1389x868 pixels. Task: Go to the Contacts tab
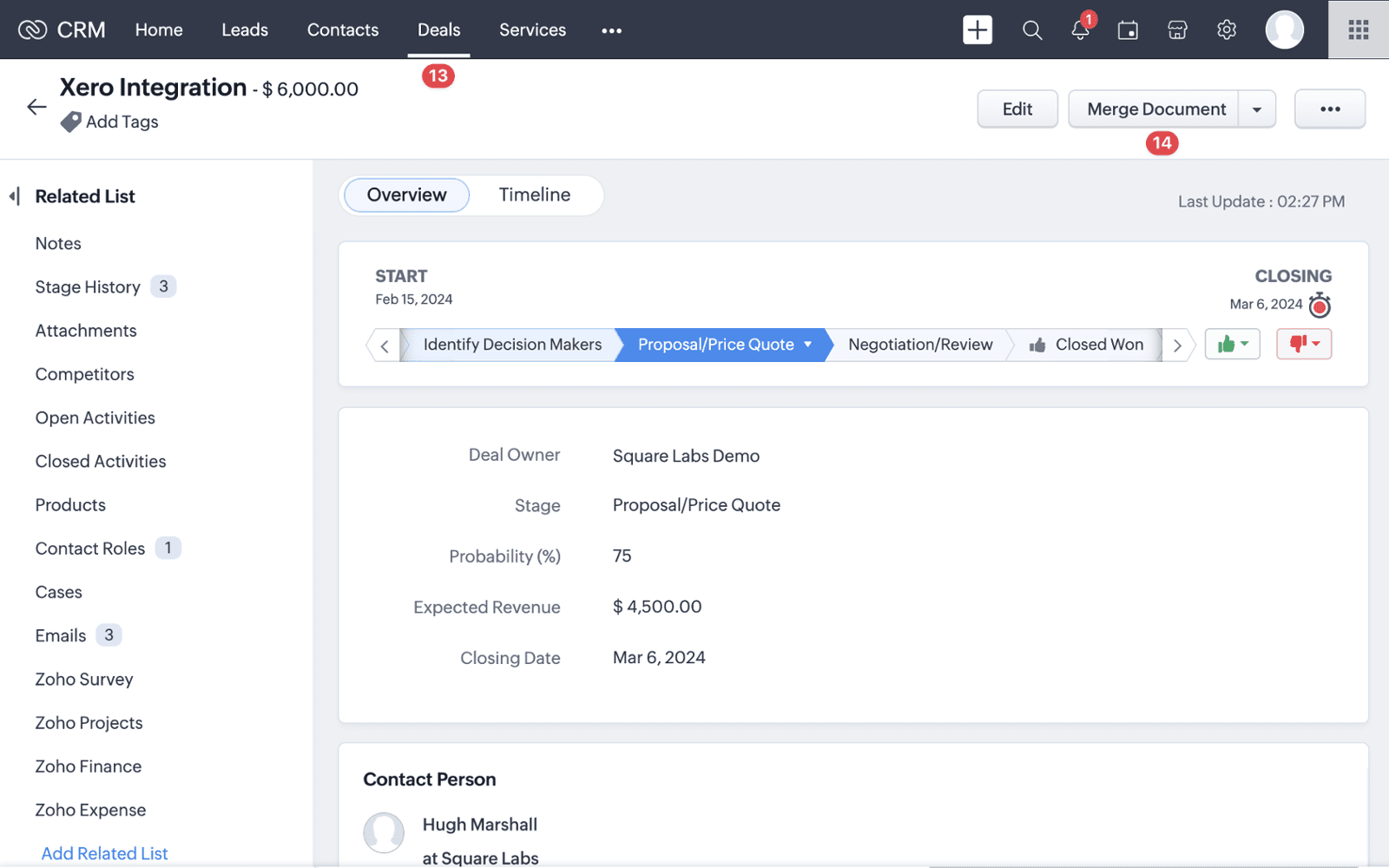coord(343,30)
